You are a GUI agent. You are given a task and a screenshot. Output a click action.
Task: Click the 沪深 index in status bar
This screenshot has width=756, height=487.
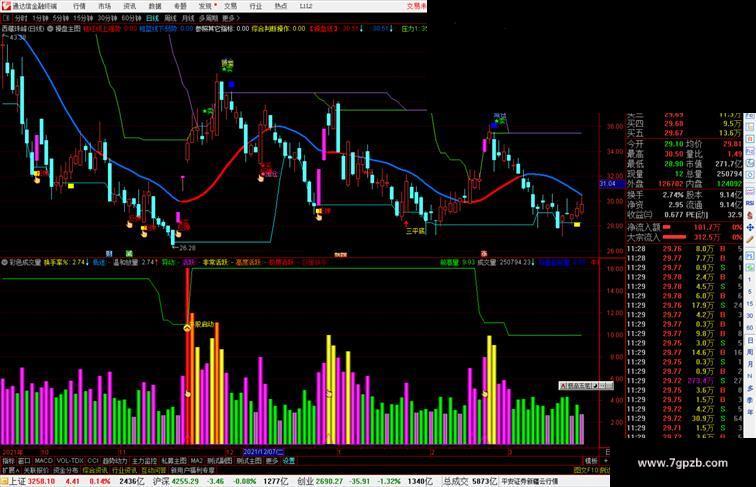(x=161, y=481)
